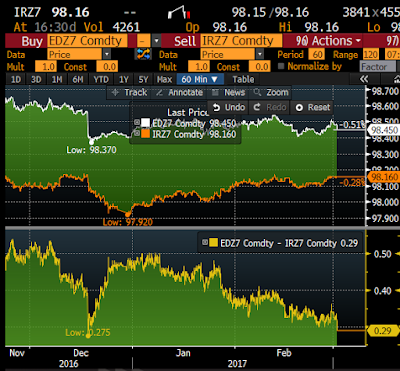Screen dimensions: 400x371
Task: Click the Buy EDZ7 Comdty security field
Action: point(87,41)
